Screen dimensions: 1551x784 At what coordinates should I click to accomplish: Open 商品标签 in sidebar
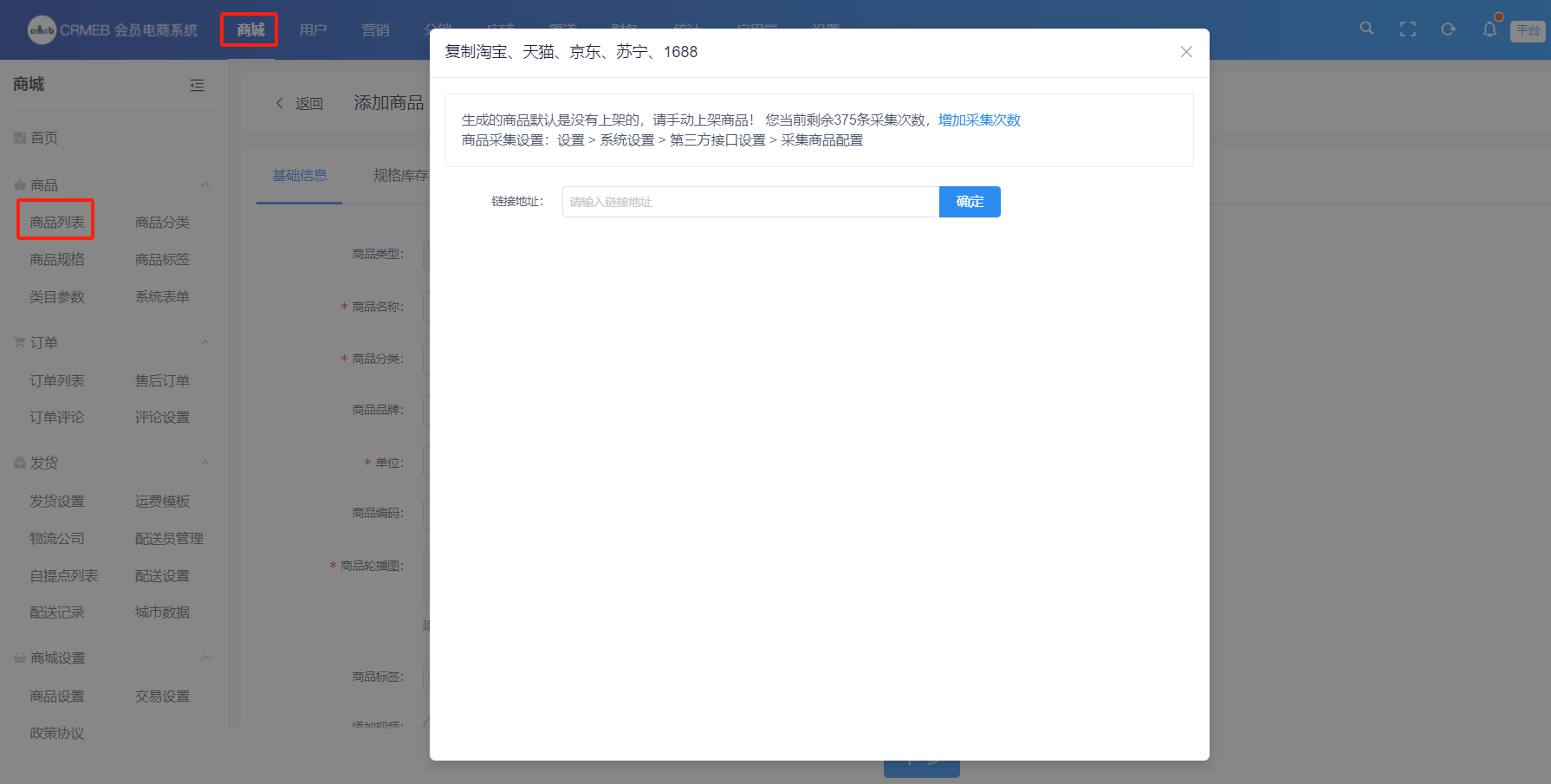[162, 260]
